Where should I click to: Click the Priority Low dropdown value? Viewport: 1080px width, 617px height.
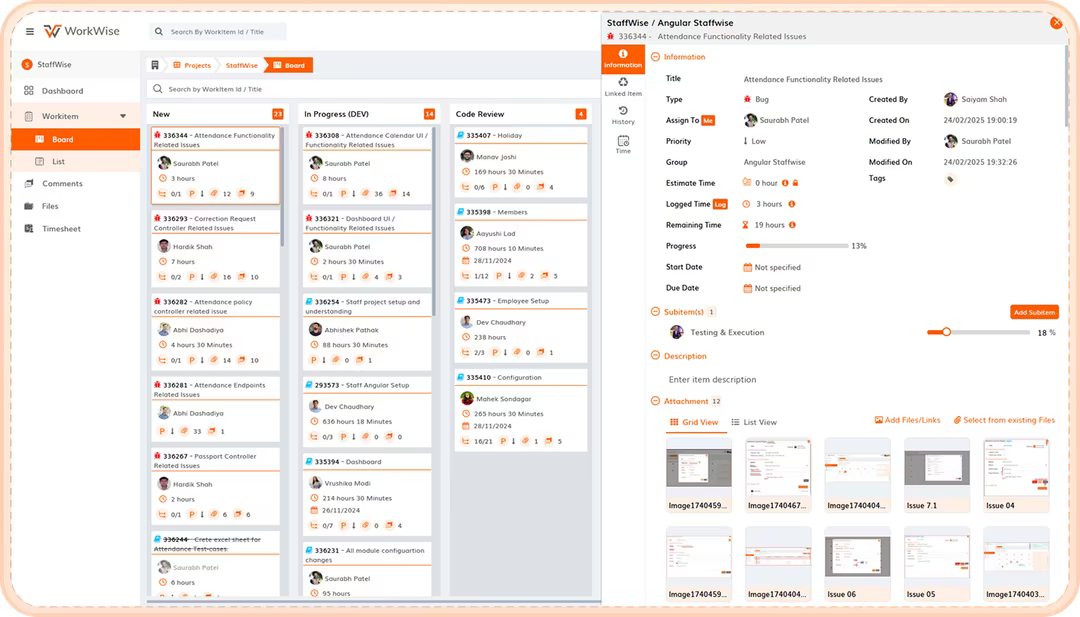click(x=755, y=141)
